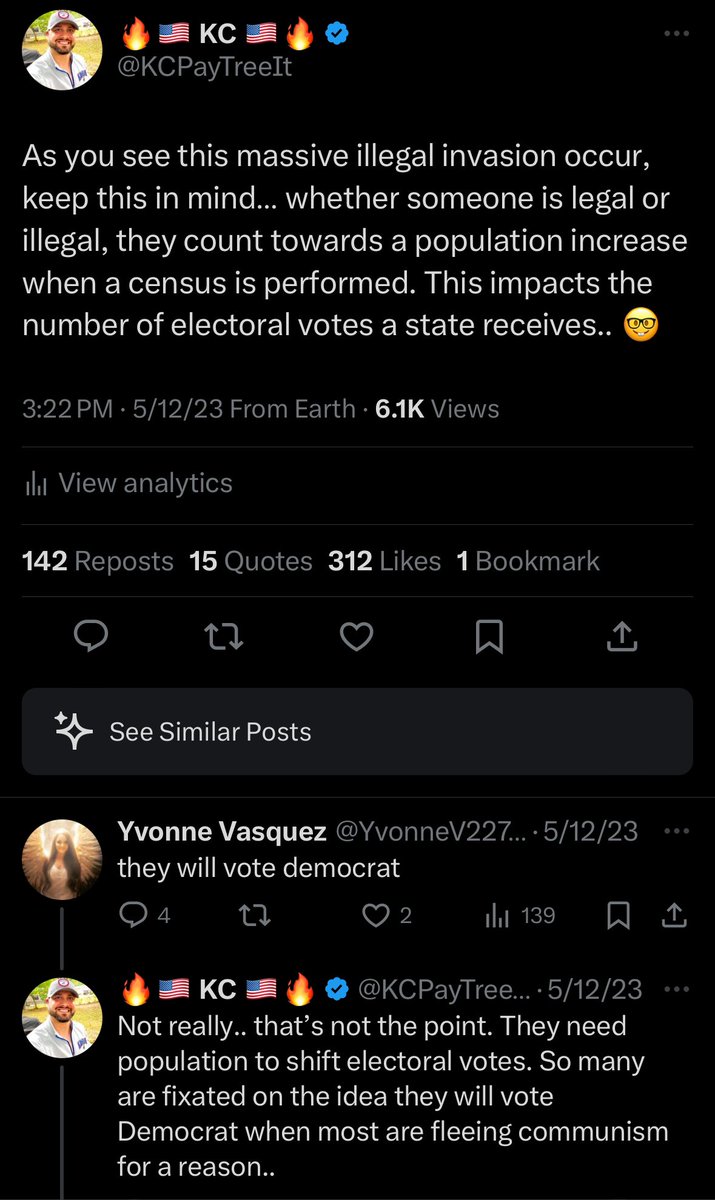Image resolution: width=715 pixels, height=1200 pixels.
Task: Show the 15 Quotes list
Action: click(x=251, y=561)
